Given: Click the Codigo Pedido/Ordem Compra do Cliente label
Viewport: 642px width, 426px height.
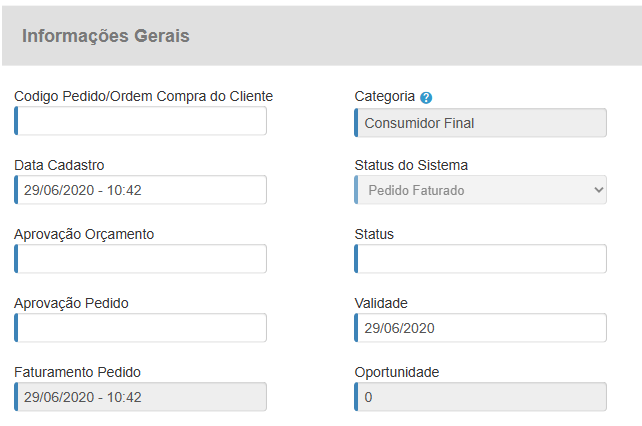Looking at the screenshot, I should click(144, 96).
